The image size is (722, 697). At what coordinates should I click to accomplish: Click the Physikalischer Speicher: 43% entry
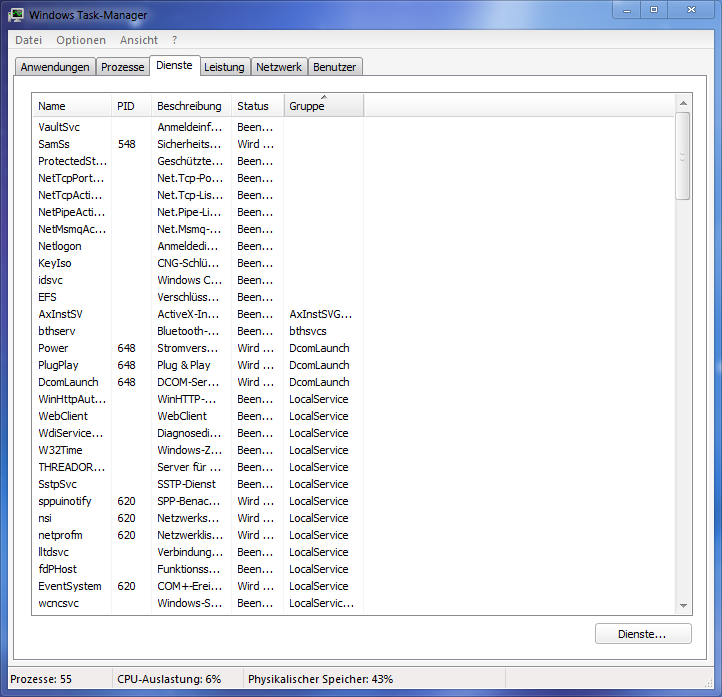pyautogui.click(x=320, y=679)
